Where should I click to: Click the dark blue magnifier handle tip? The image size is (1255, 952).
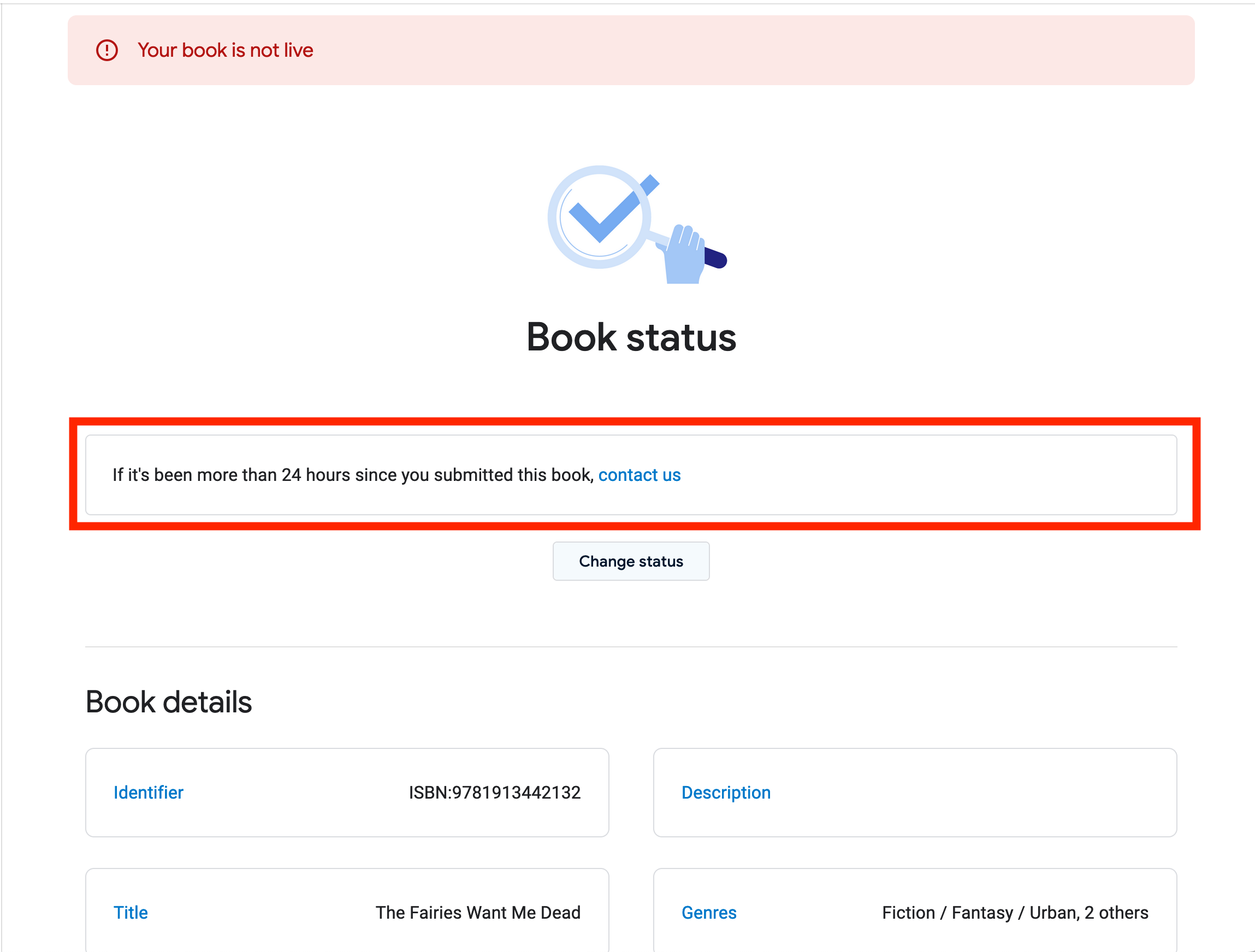tap(717, 259)
